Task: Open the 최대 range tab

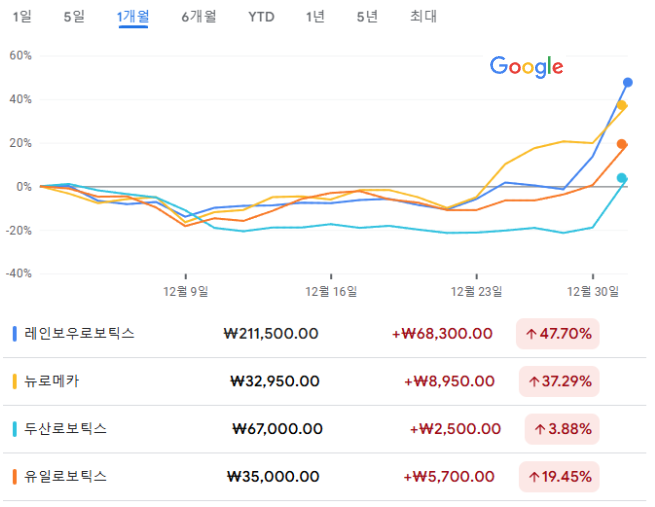Action: 423,17
